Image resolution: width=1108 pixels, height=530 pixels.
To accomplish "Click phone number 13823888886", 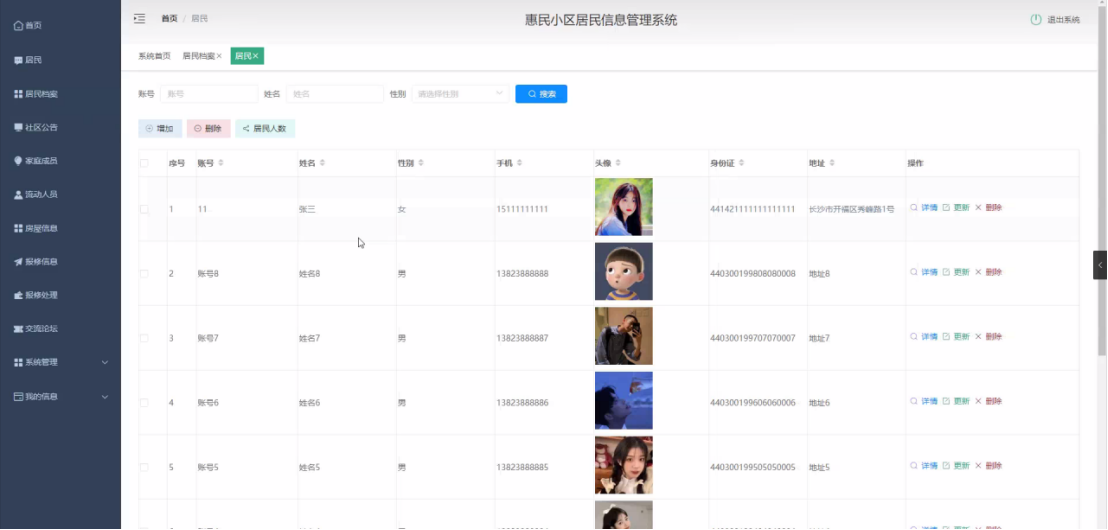I will pyautogui.click(x=522, y=403).
